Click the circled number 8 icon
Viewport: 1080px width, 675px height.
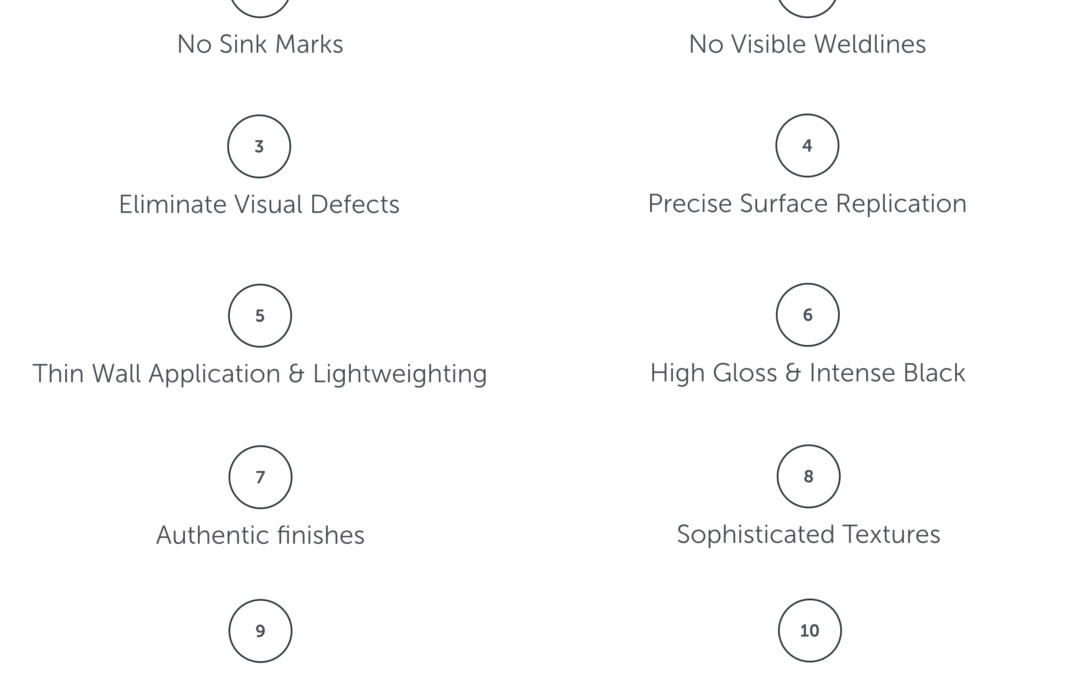point(809,476)
